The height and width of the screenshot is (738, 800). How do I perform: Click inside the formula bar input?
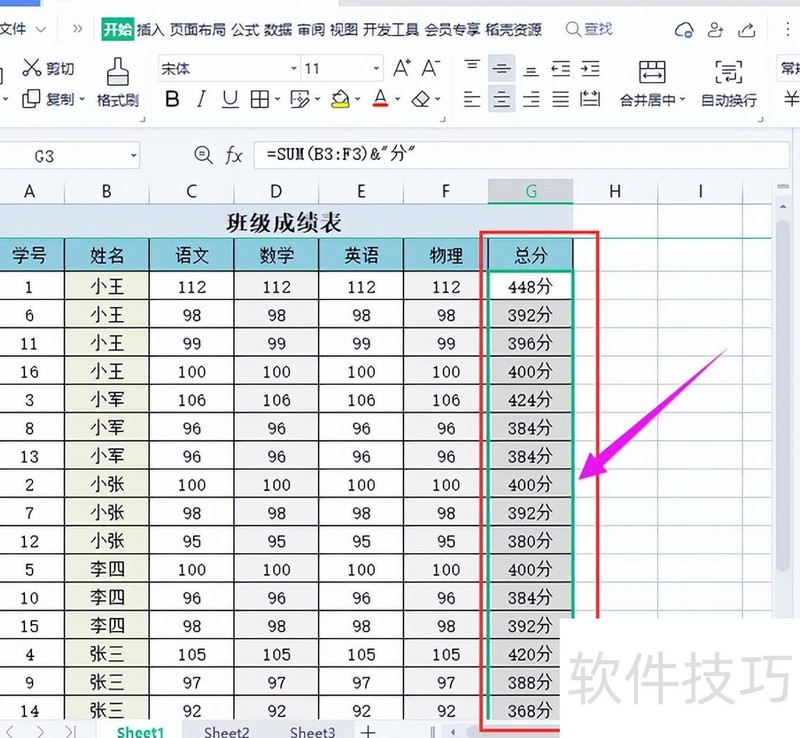click(500, 155)
